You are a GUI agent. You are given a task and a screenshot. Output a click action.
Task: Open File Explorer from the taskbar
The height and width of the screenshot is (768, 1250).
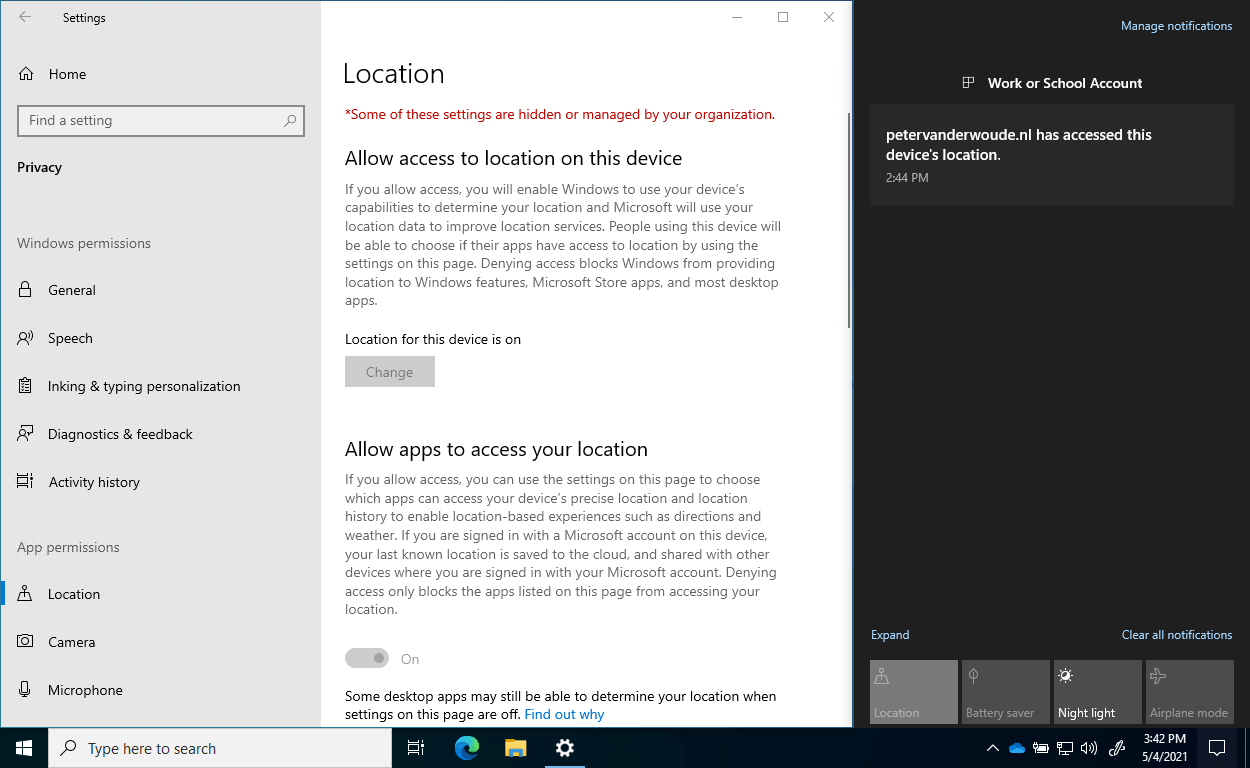click(x=515, y=747)
